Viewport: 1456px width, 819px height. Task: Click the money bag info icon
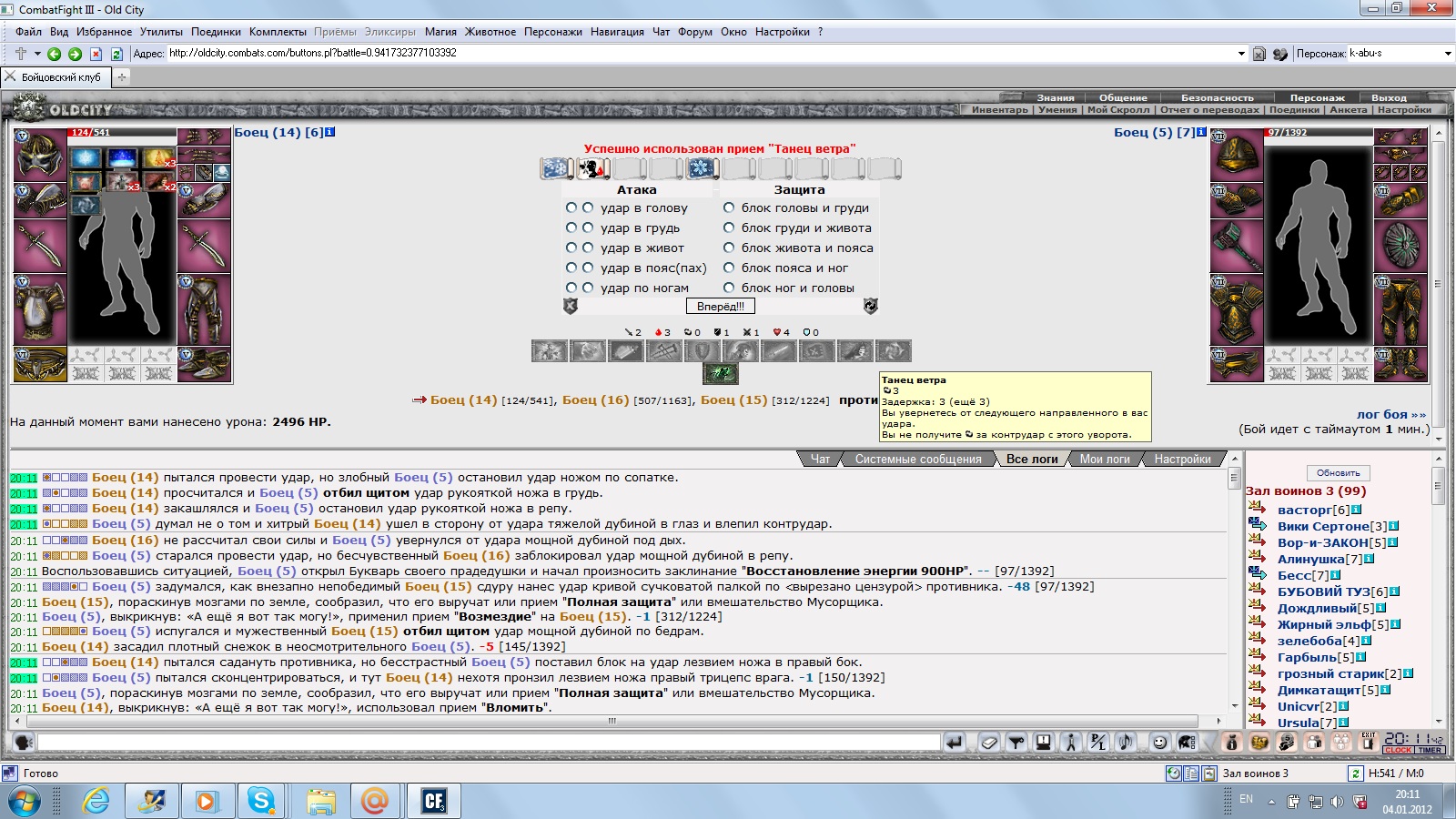[1231, 743]
